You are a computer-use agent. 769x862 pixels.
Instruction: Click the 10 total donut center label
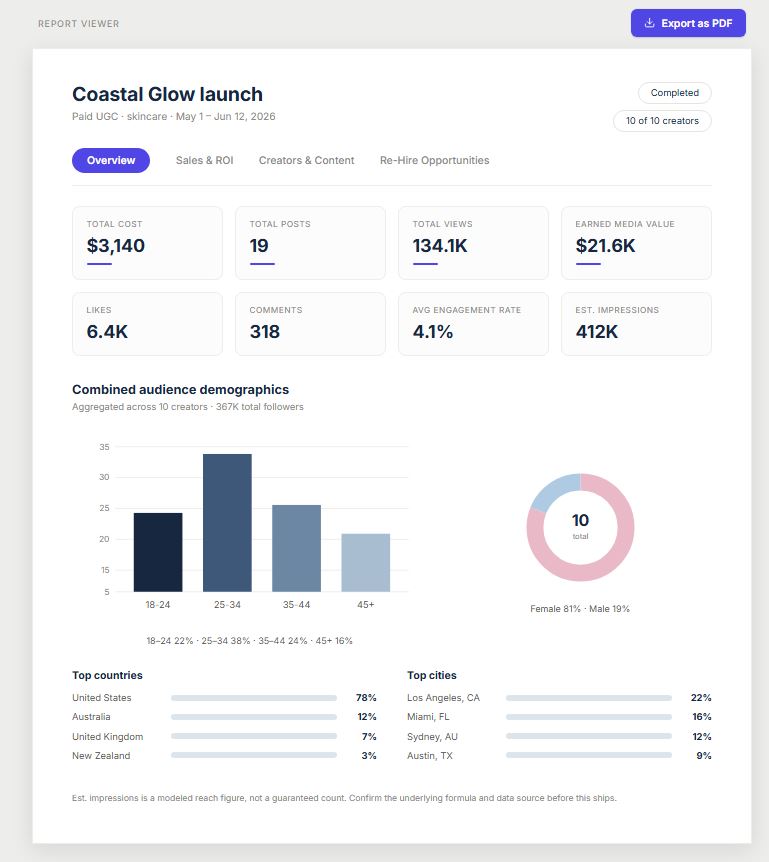(580, 526)
